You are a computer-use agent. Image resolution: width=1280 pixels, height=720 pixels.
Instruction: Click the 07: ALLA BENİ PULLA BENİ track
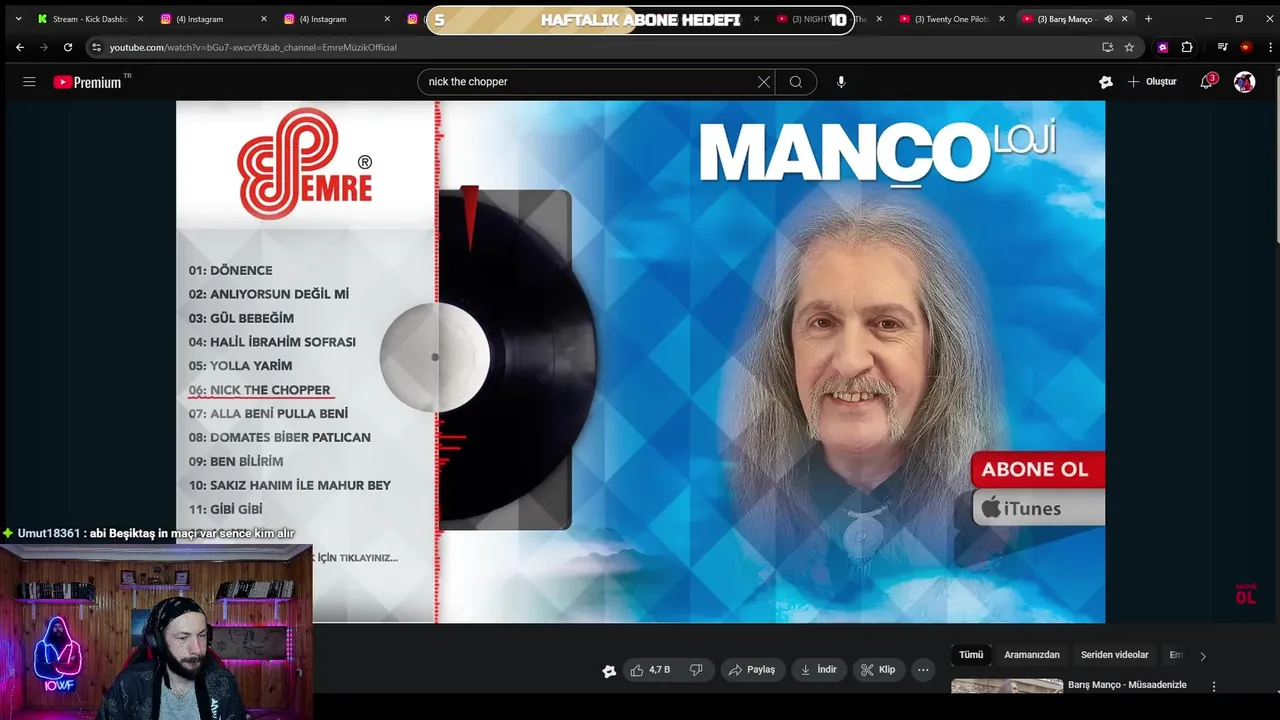tap(268, 413)
